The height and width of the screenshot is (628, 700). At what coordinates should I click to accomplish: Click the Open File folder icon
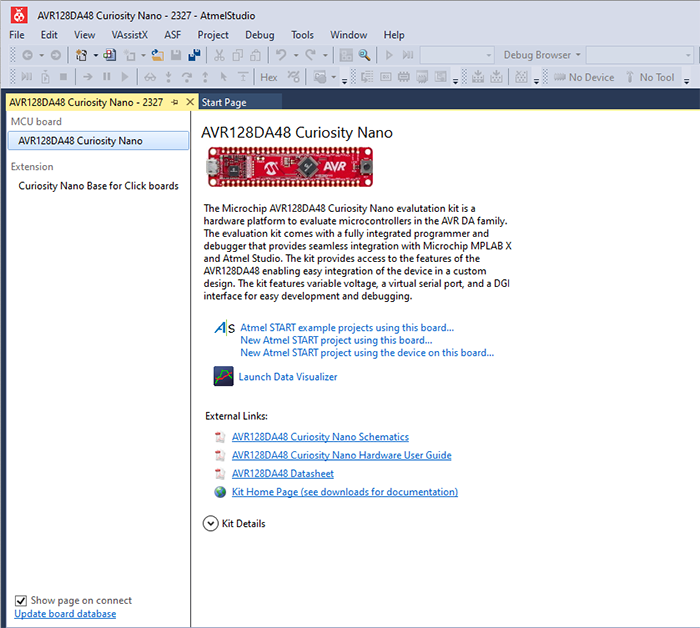[x=156, y=55]
